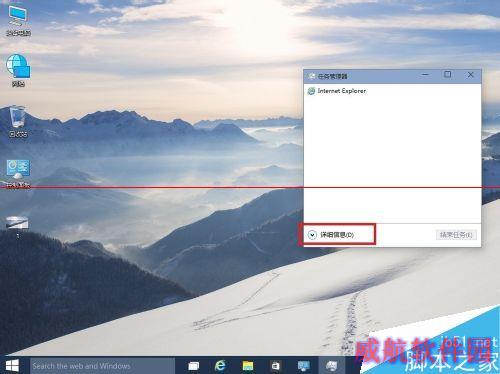
Task: Select the monitor icon on the taskbar
Action: pos(303,366)
